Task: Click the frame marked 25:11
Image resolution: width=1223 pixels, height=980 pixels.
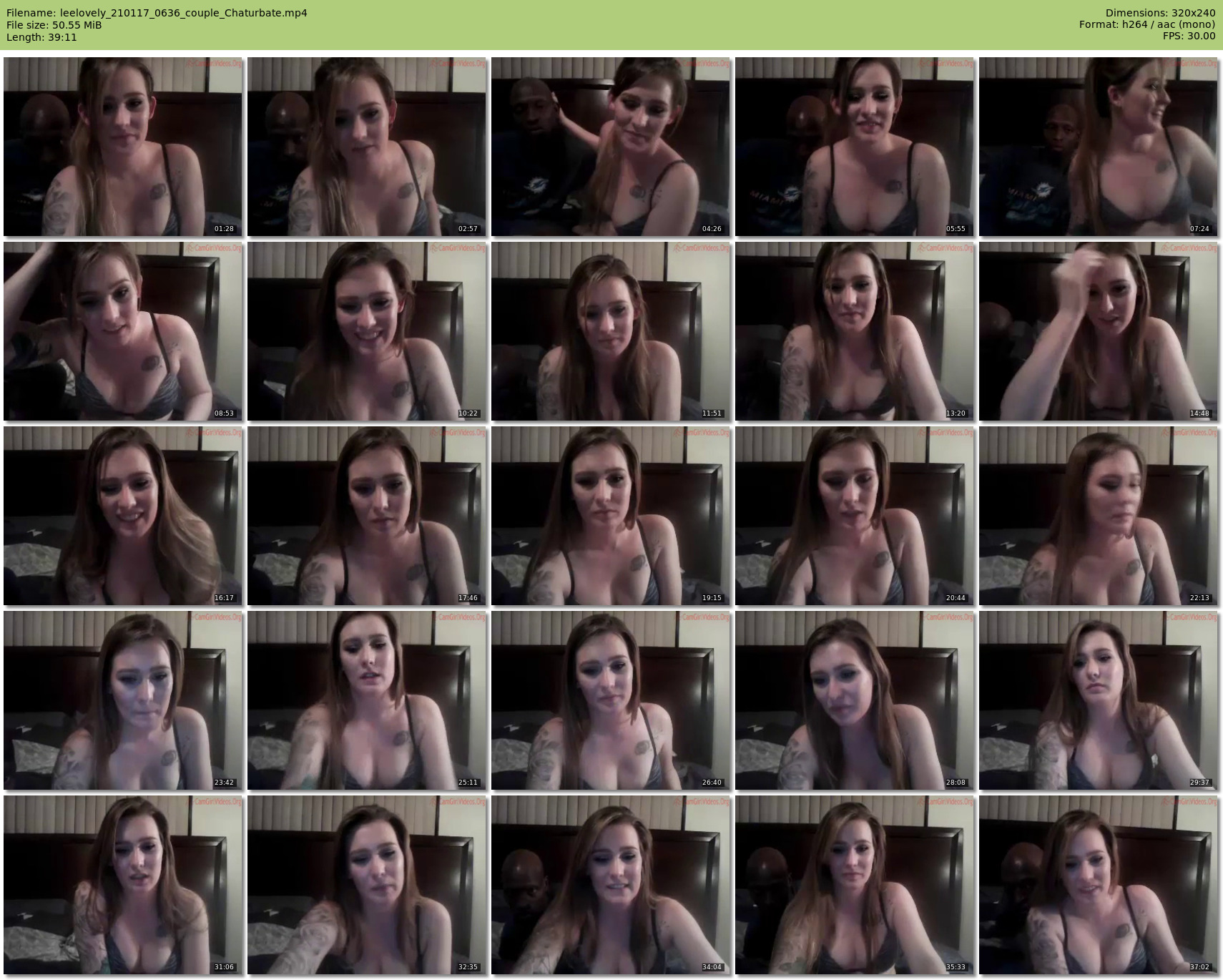Action: point(367,700)
